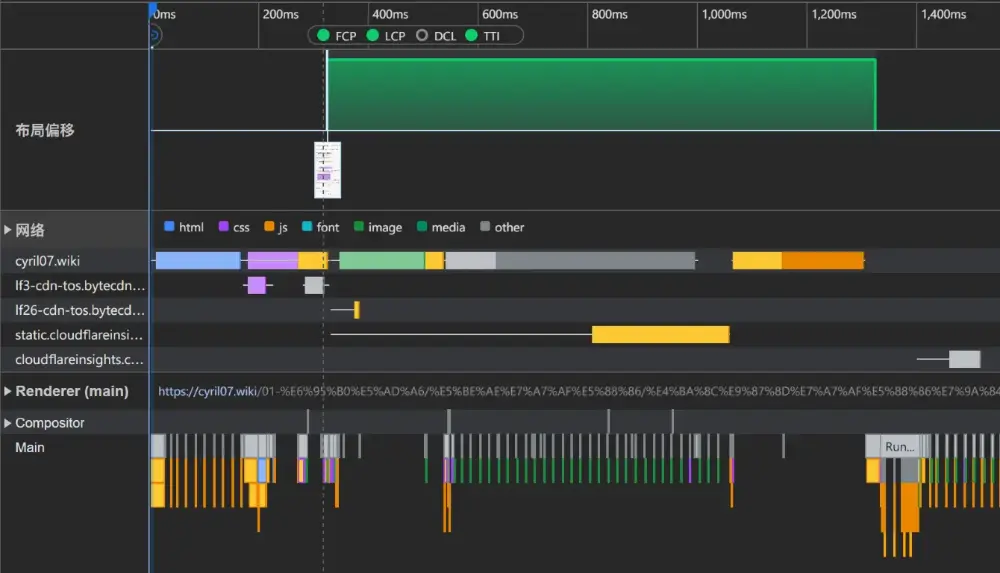Click the circular icon below 0ms
The height and width of the screenshot is (573, 1000).
tap(154, 35)
